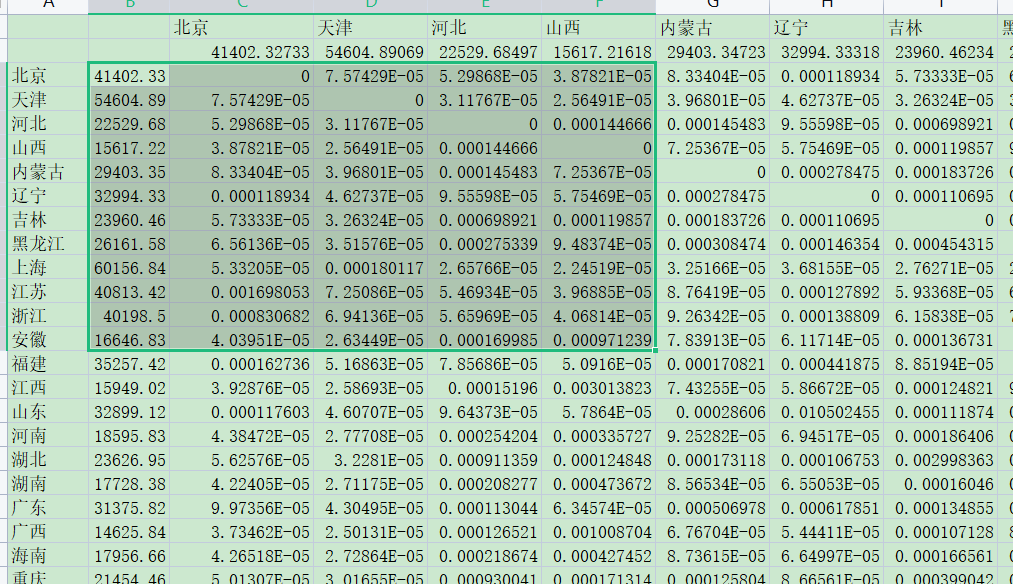Select the 山西 row label in column A

pyautogui.click(x=48, y=148)
